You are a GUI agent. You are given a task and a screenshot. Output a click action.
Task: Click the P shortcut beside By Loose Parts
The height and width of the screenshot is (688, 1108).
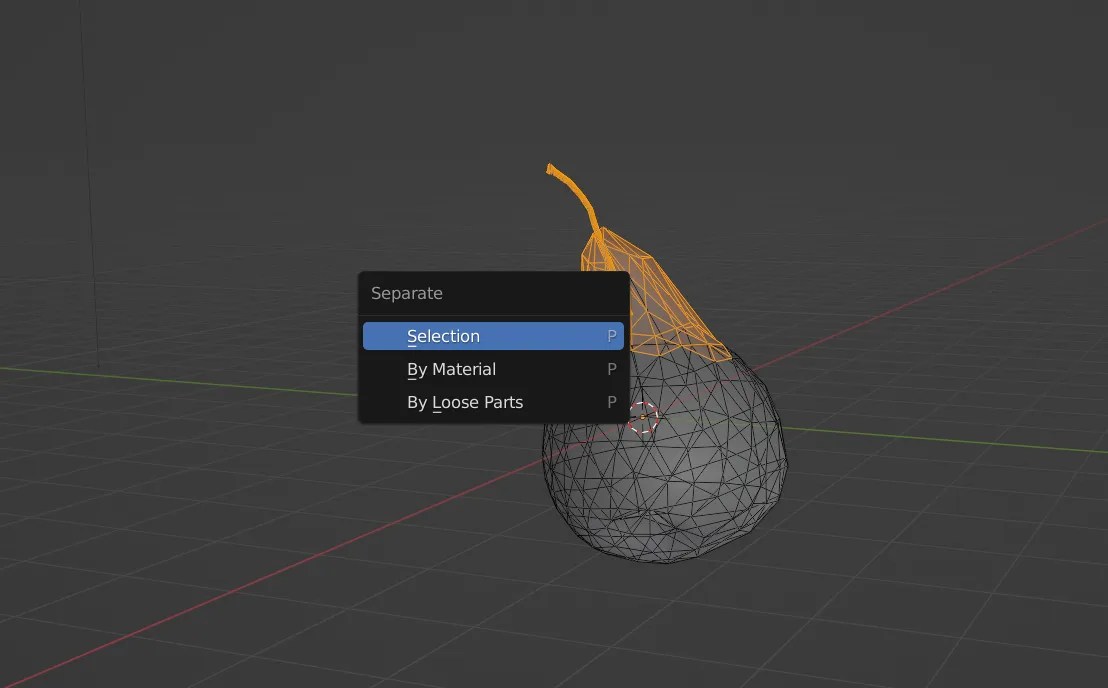click(611, 402)
